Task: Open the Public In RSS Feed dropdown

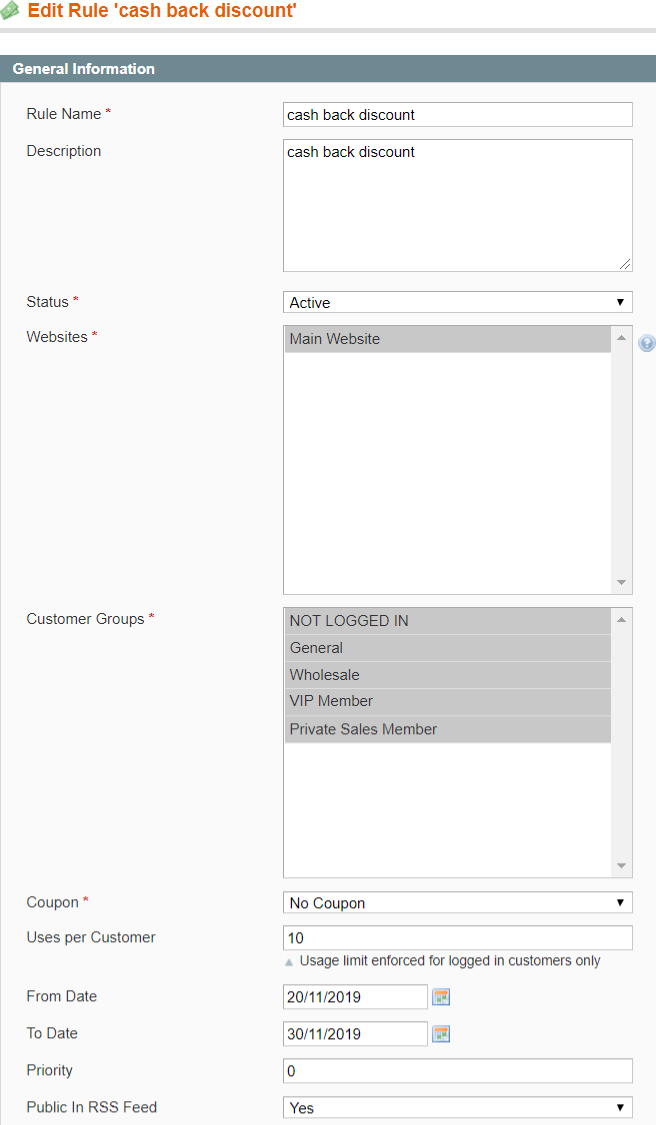Action: pos(457,1108)
